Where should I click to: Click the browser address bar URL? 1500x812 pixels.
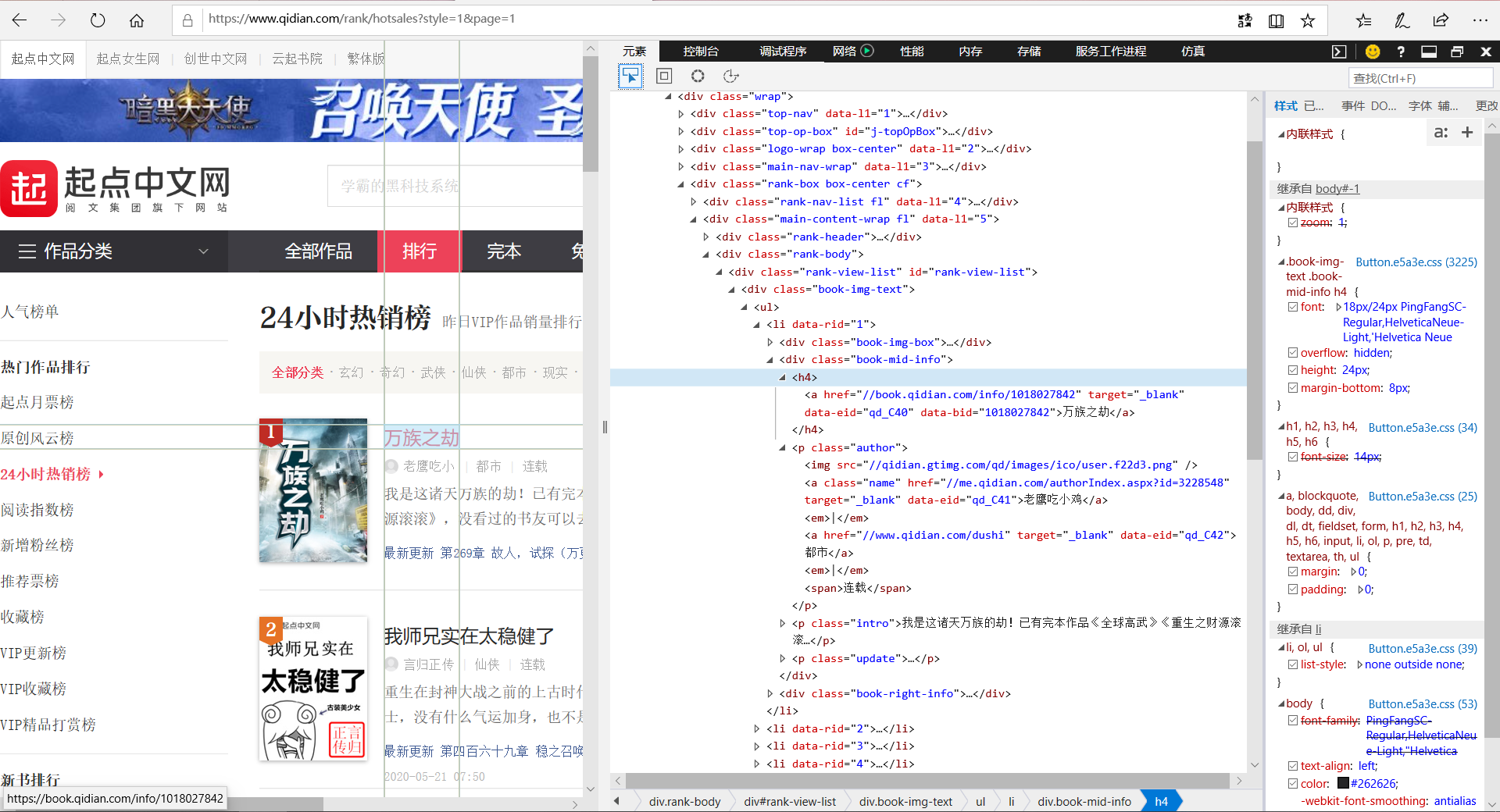(x=362, y=19)
